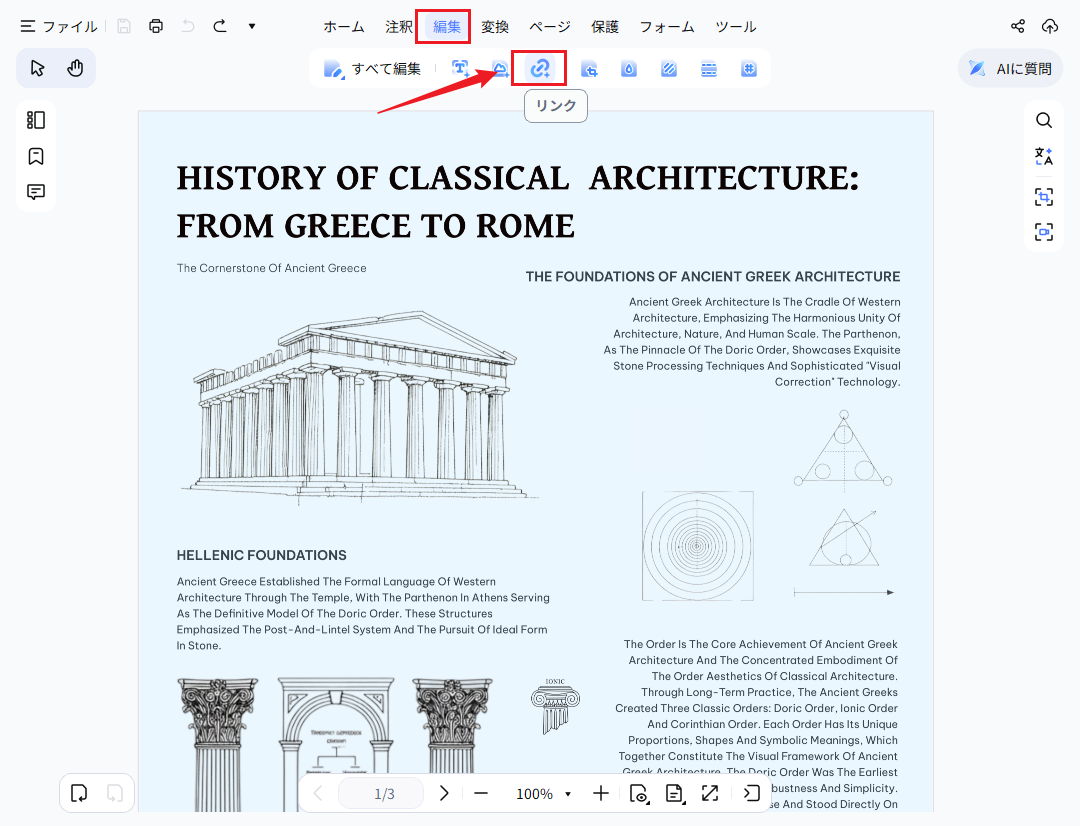The height and width of the screenshot is (826, 1080).
Task: Click the translate icon in right sidebar
Action: (1044, 156)
